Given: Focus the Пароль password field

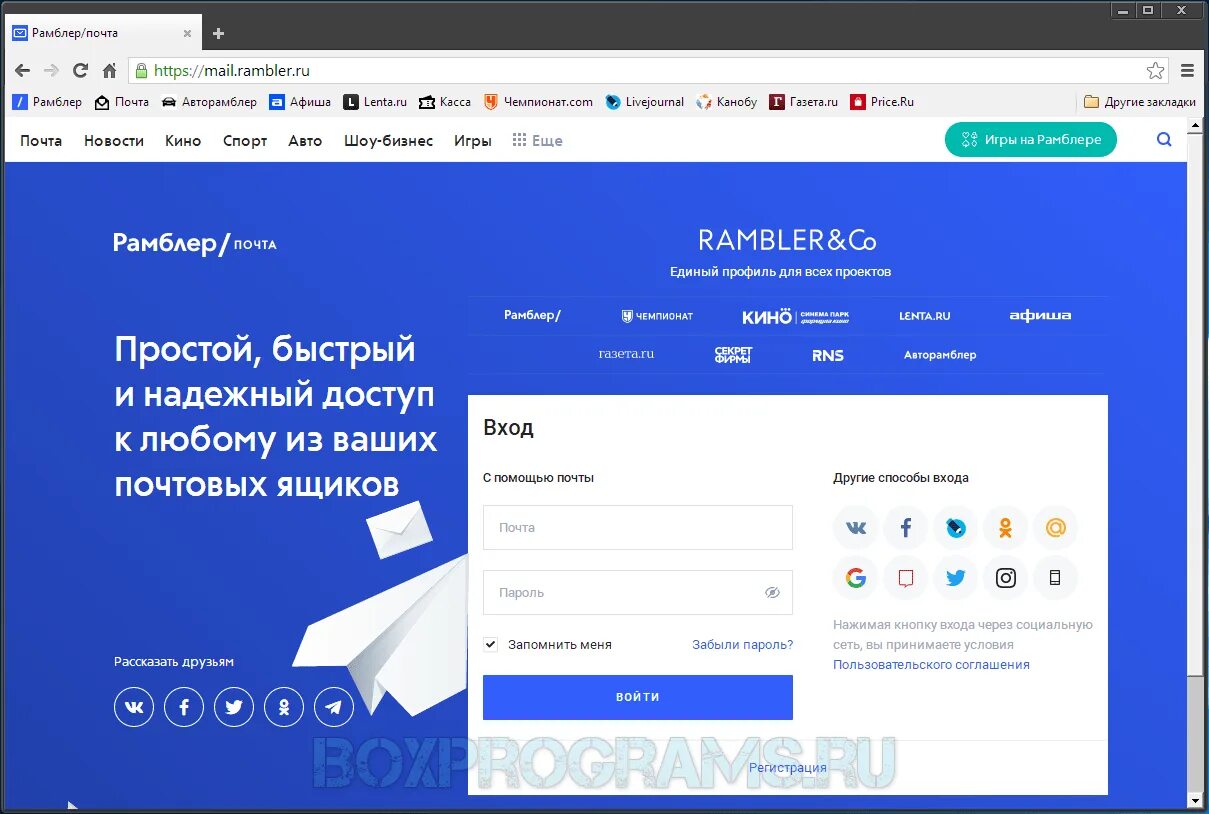Looking at the screenshot, I should point(638,592).
